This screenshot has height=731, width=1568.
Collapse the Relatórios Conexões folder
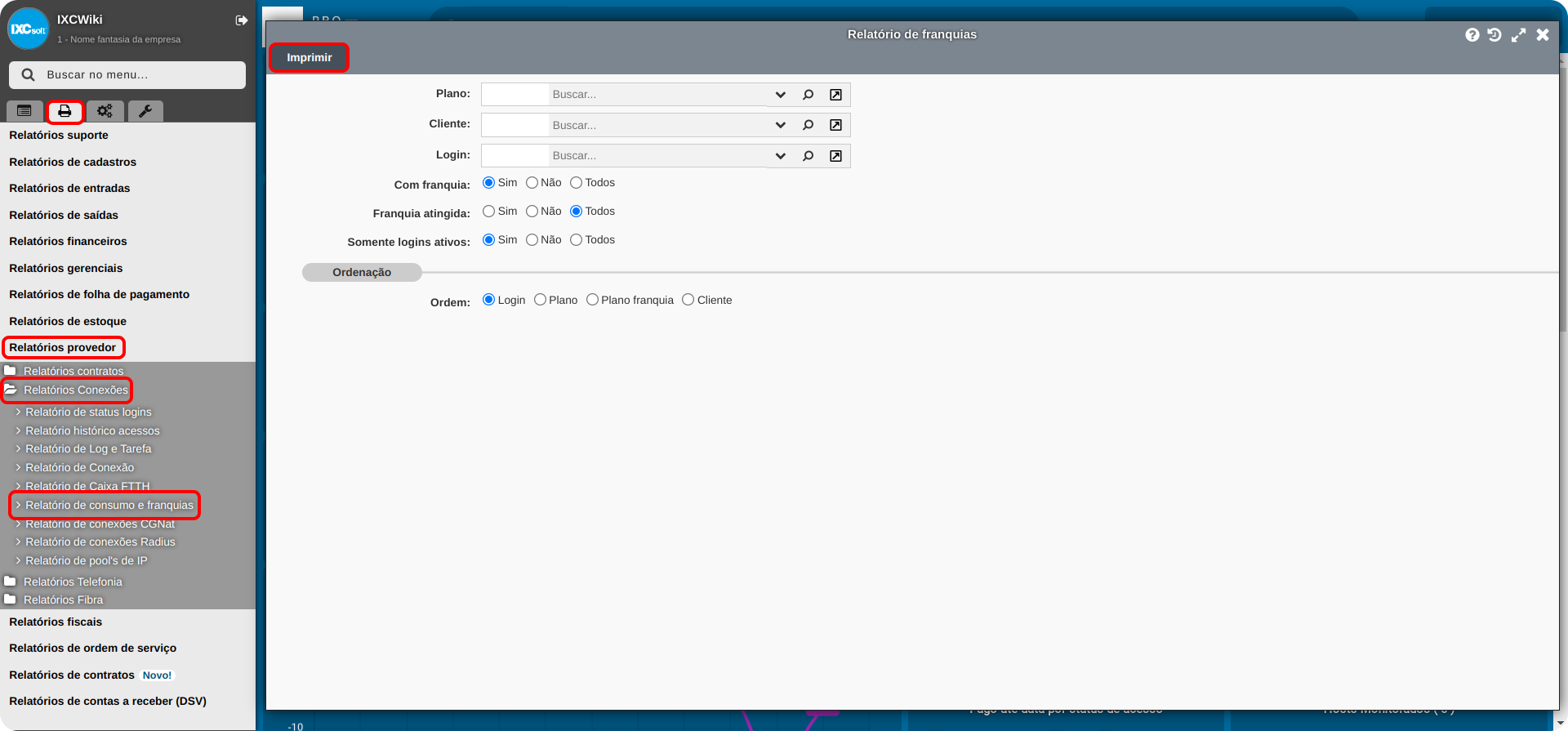(x=75, y=390)
